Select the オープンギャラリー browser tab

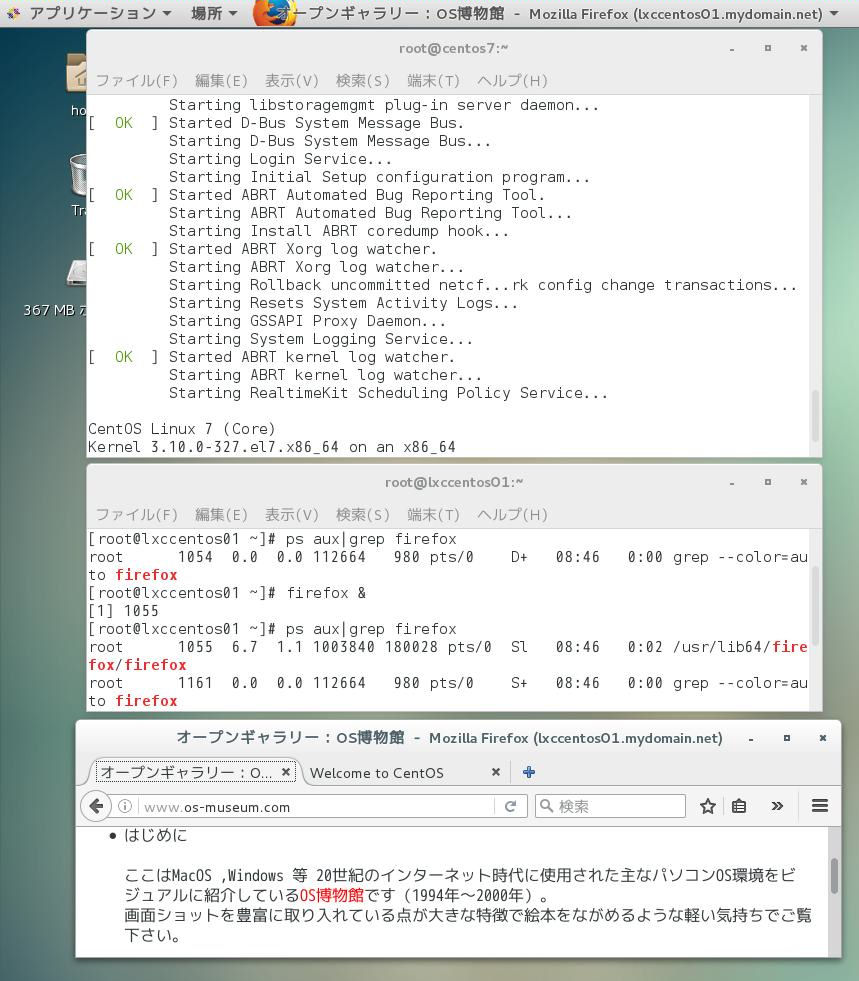194,773
